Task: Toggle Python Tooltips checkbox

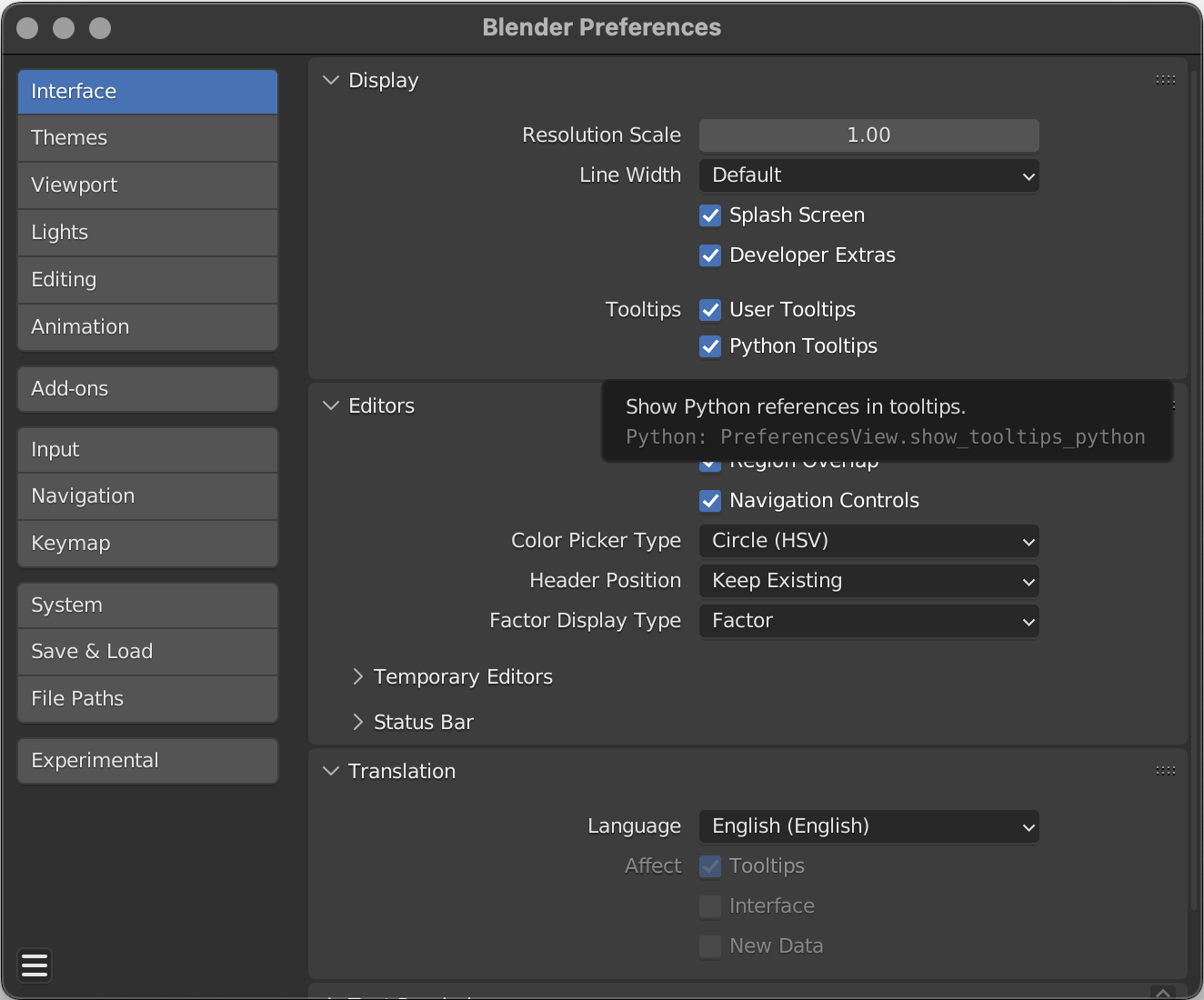Action: coord(710,346)
